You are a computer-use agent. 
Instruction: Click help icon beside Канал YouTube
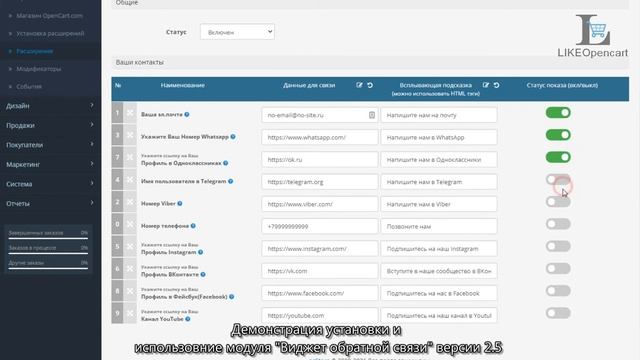click(188, 319)
